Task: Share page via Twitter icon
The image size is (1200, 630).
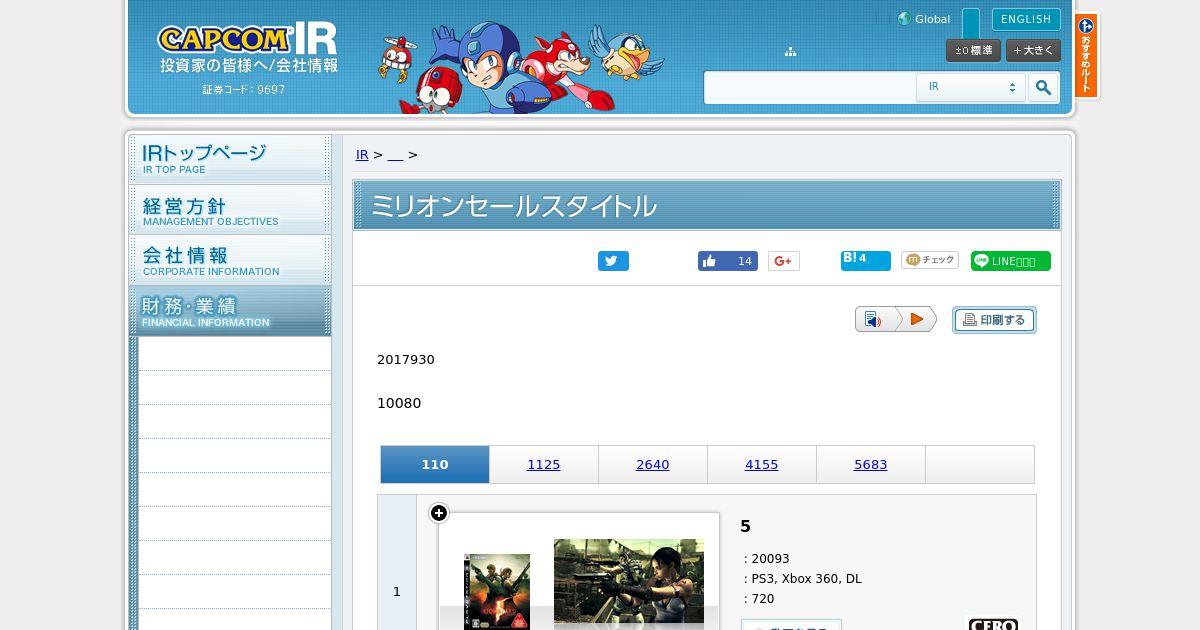Action: tap(613, 261)
